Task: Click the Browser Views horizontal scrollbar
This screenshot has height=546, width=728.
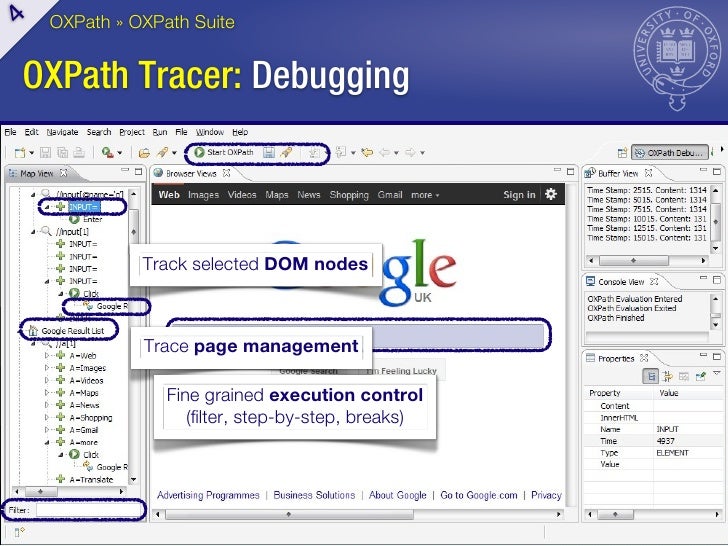Action: (358, 514)
